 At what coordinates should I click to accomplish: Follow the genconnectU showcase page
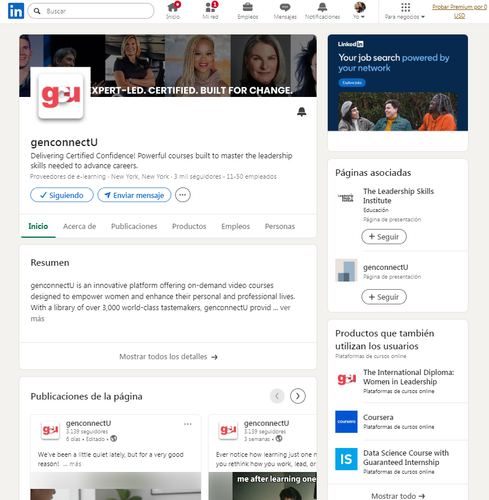[x=384, y=297]
